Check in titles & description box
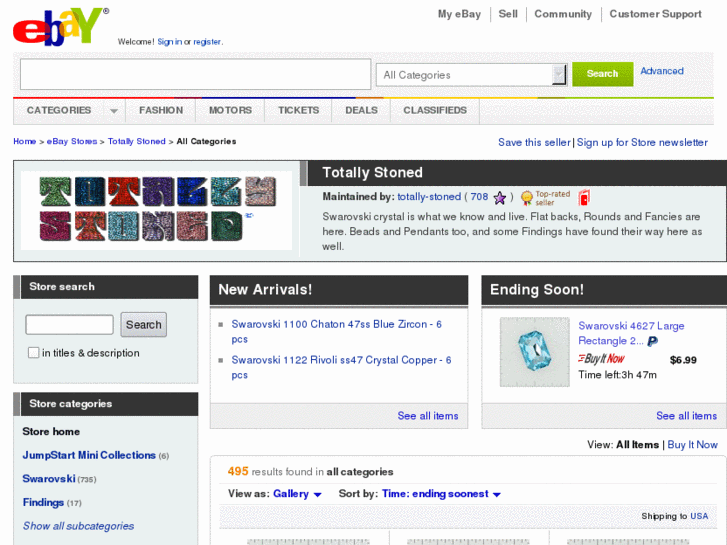 [33, 353]
